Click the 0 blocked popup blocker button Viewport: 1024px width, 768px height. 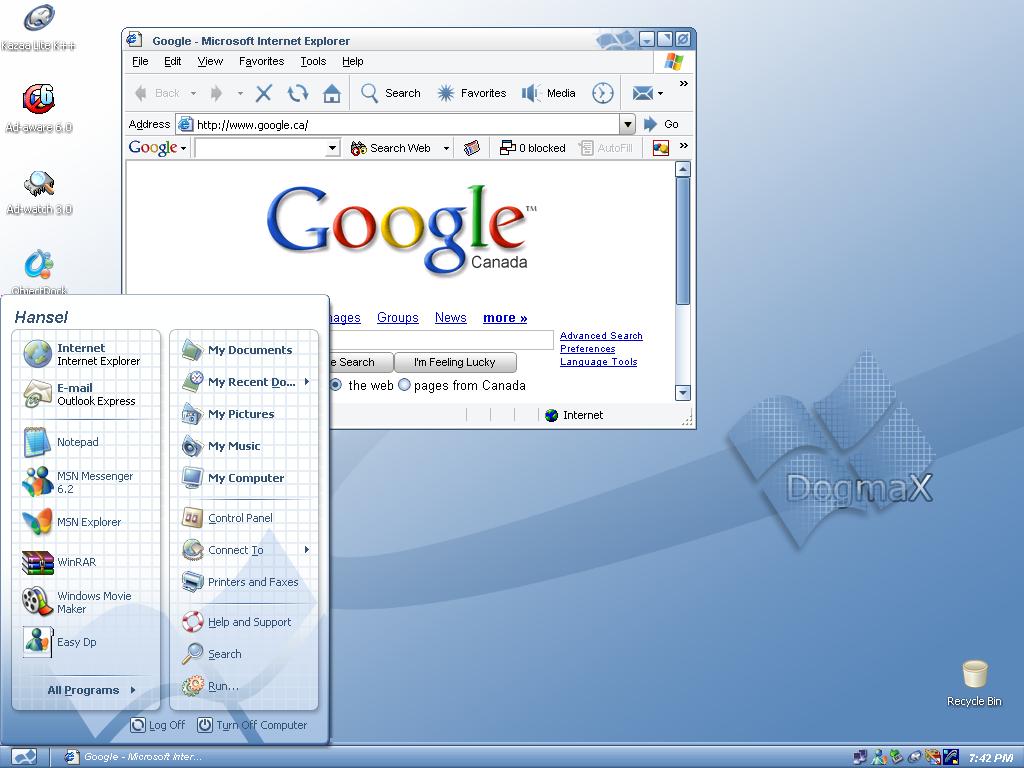click(532, 148)
